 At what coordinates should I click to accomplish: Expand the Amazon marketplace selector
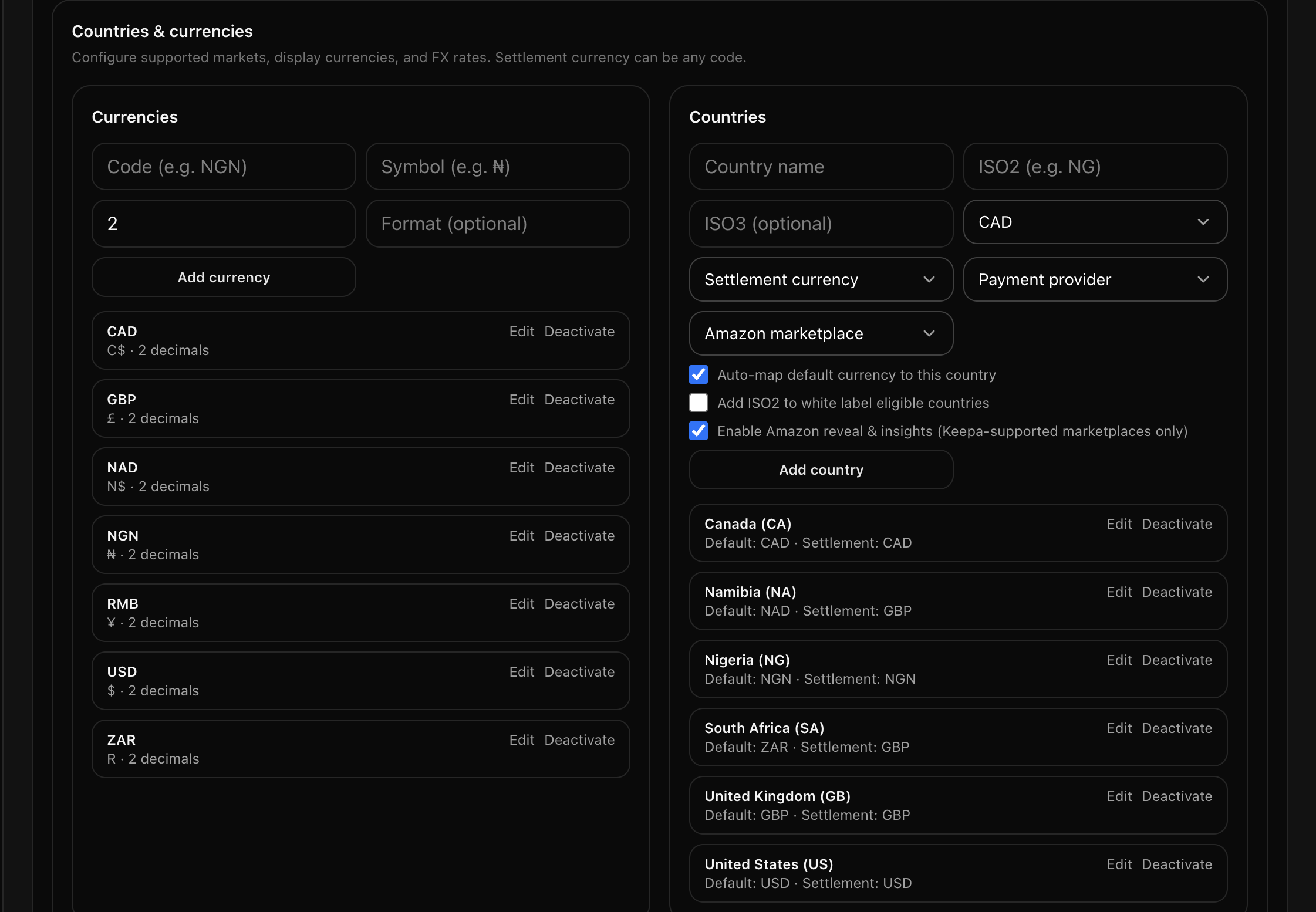(820, 333)
